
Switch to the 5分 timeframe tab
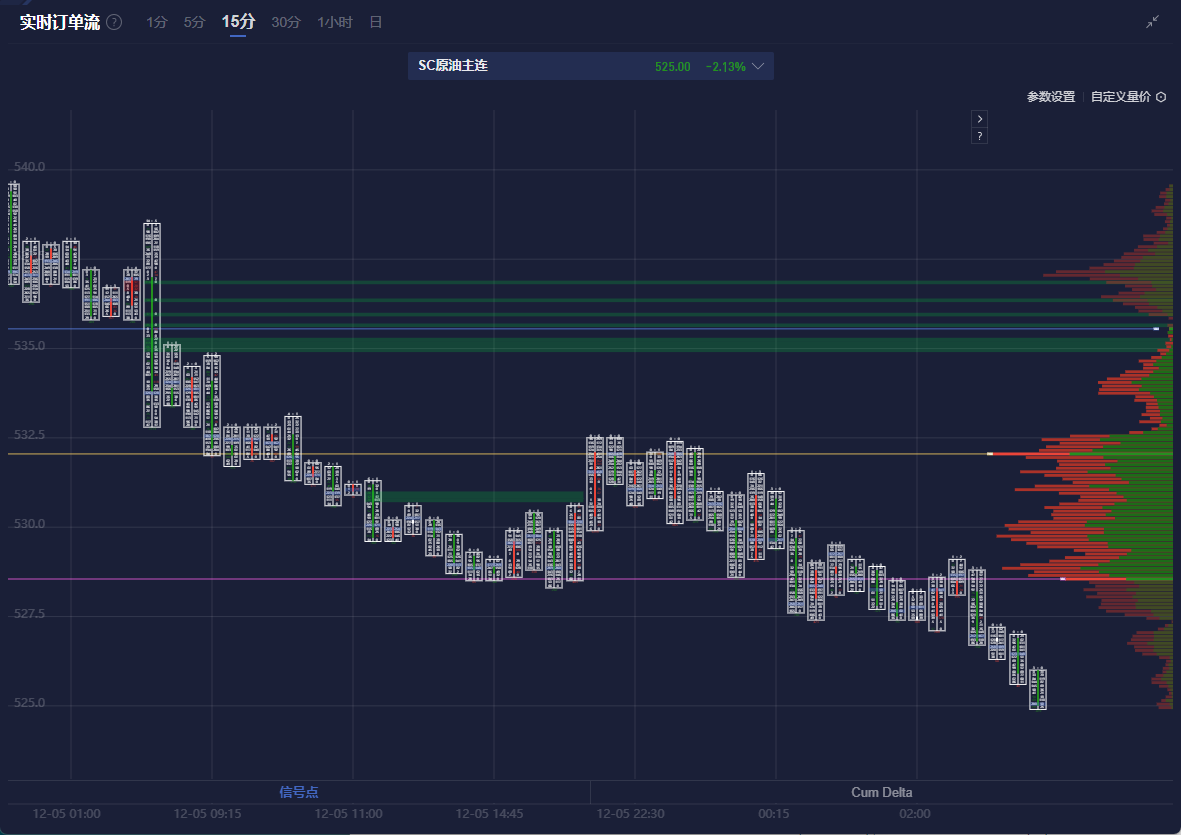(194, 23)
